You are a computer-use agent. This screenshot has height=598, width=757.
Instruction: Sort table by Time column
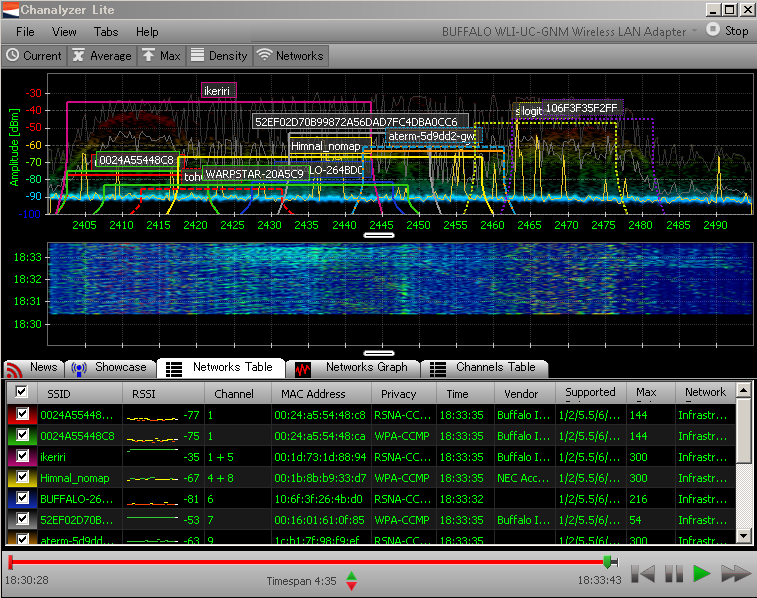click(x=465, y=393)
